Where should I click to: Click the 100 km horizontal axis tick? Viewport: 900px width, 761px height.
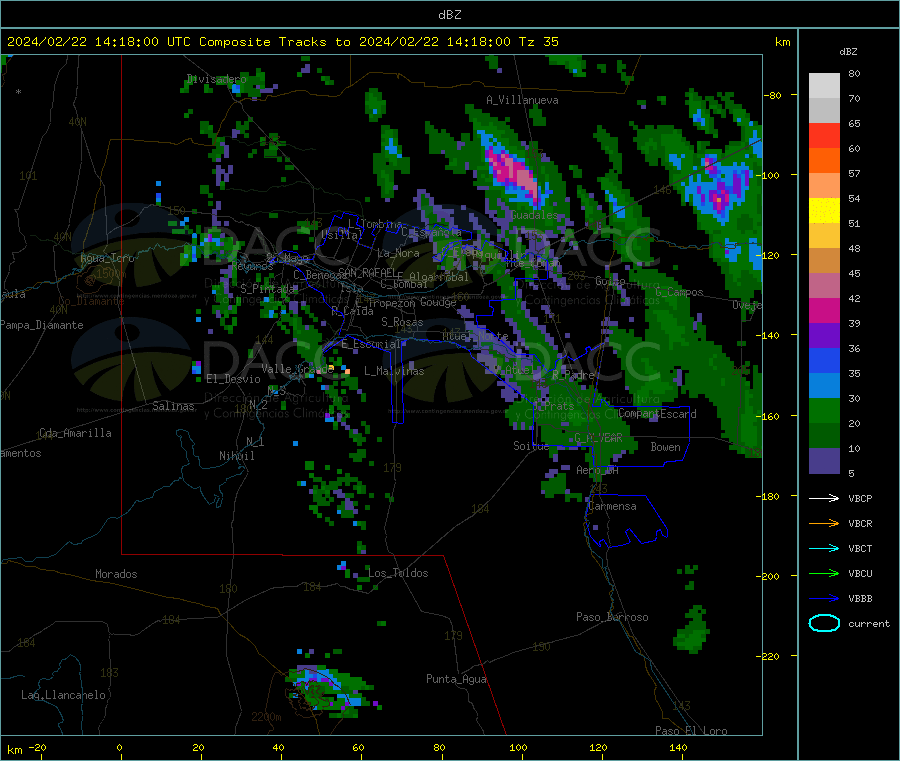518,747
